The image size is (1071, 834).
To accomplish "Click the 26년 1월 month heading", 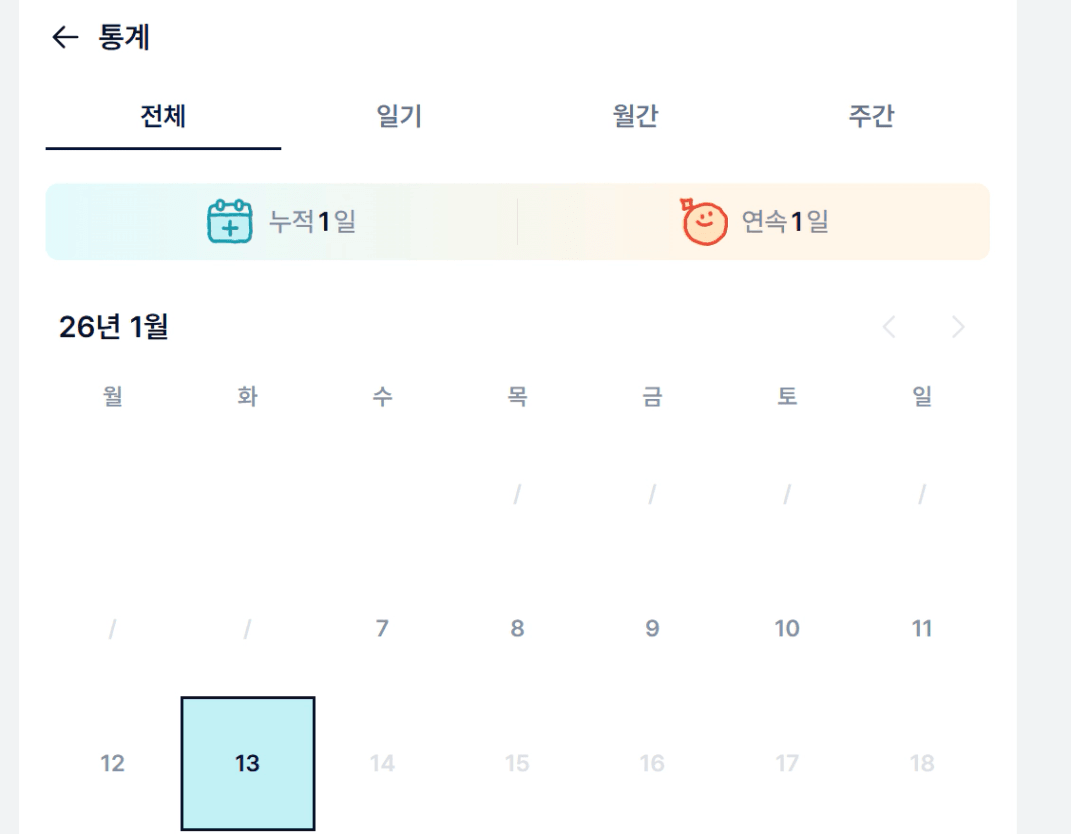I will pos(113,327).
